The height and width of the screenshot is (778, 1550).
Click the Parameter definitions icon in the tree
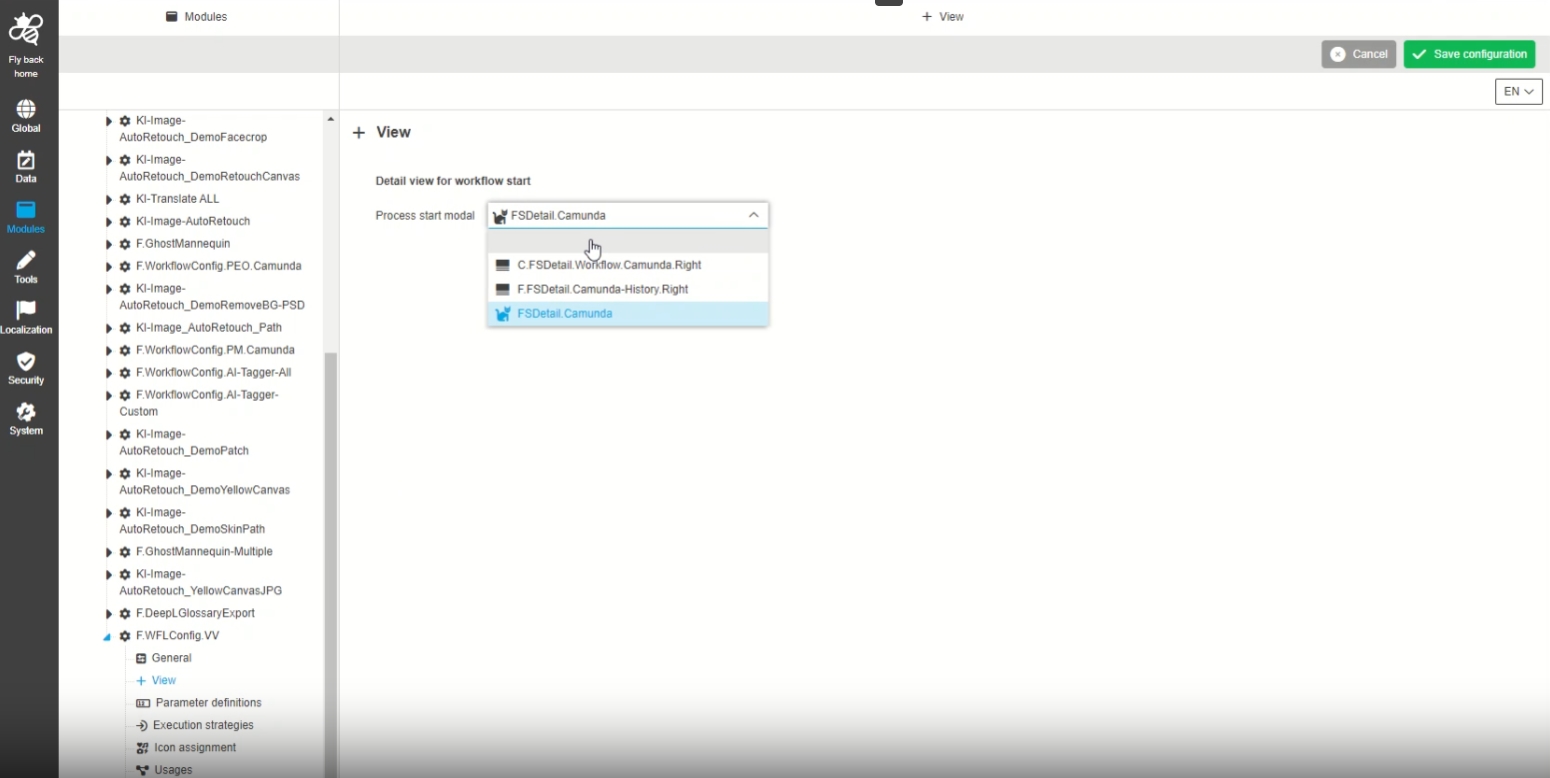pyautogui.click(x=143, y=703)
